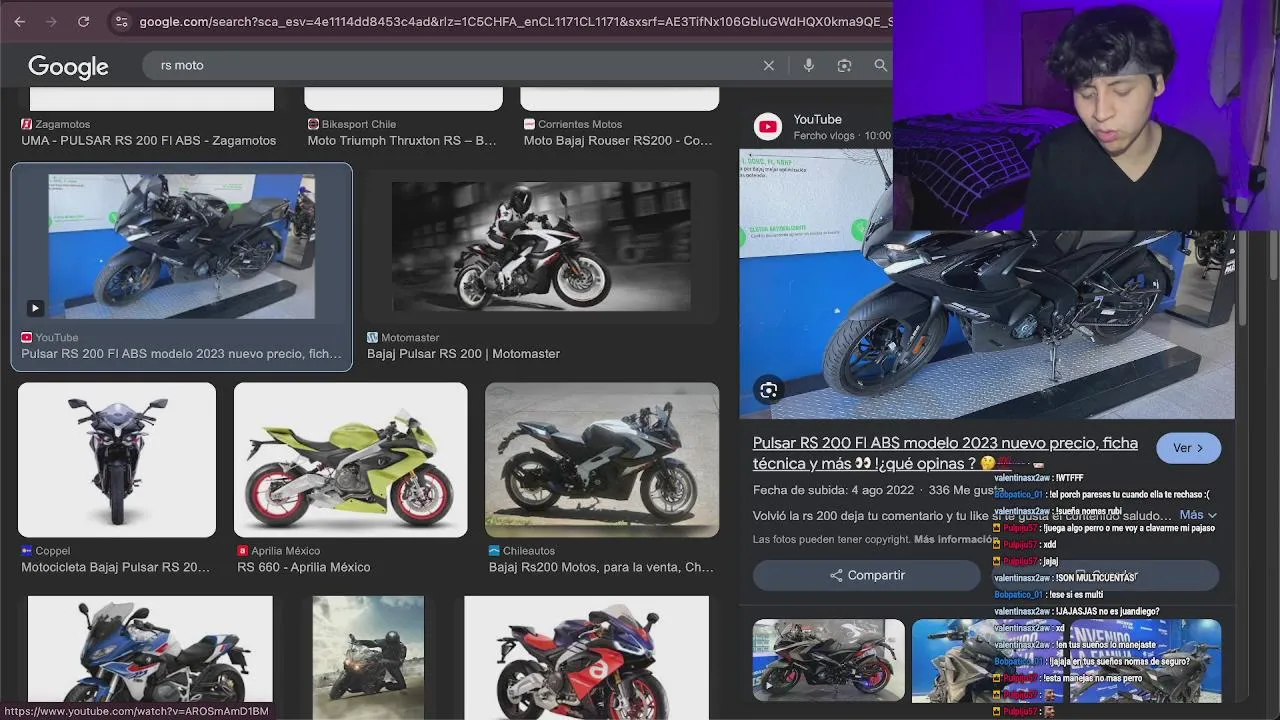
Task: Click 'Más información' copyright link
Action: click(954, 539)
